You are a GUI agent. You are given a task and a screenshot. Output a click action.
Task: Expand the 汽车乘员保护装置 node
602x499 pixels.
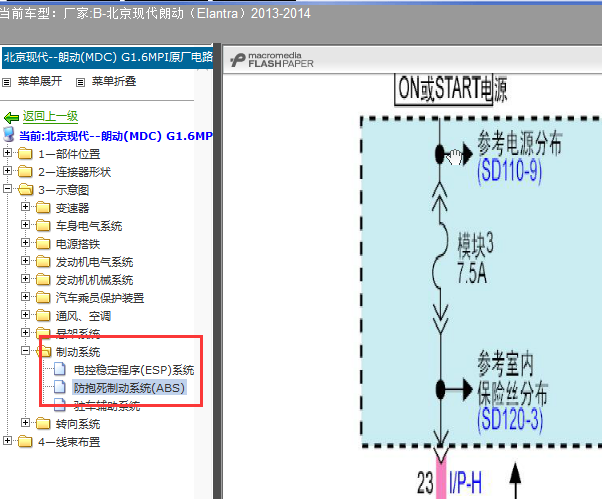pyautogui.click(x=25, y=297)
